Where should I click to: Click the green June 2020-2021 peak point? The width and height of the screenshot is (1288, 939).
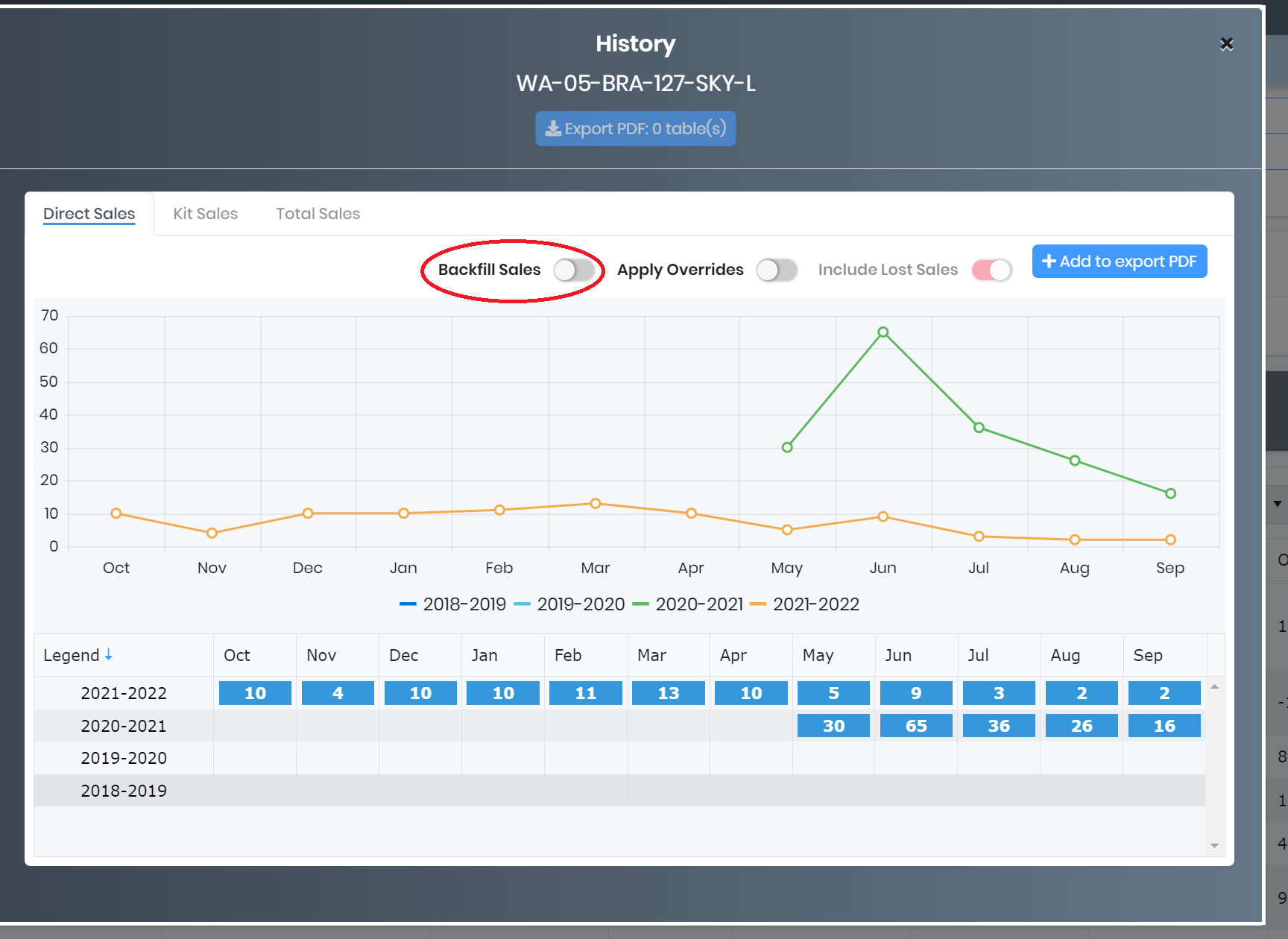[x=883, y=332]
